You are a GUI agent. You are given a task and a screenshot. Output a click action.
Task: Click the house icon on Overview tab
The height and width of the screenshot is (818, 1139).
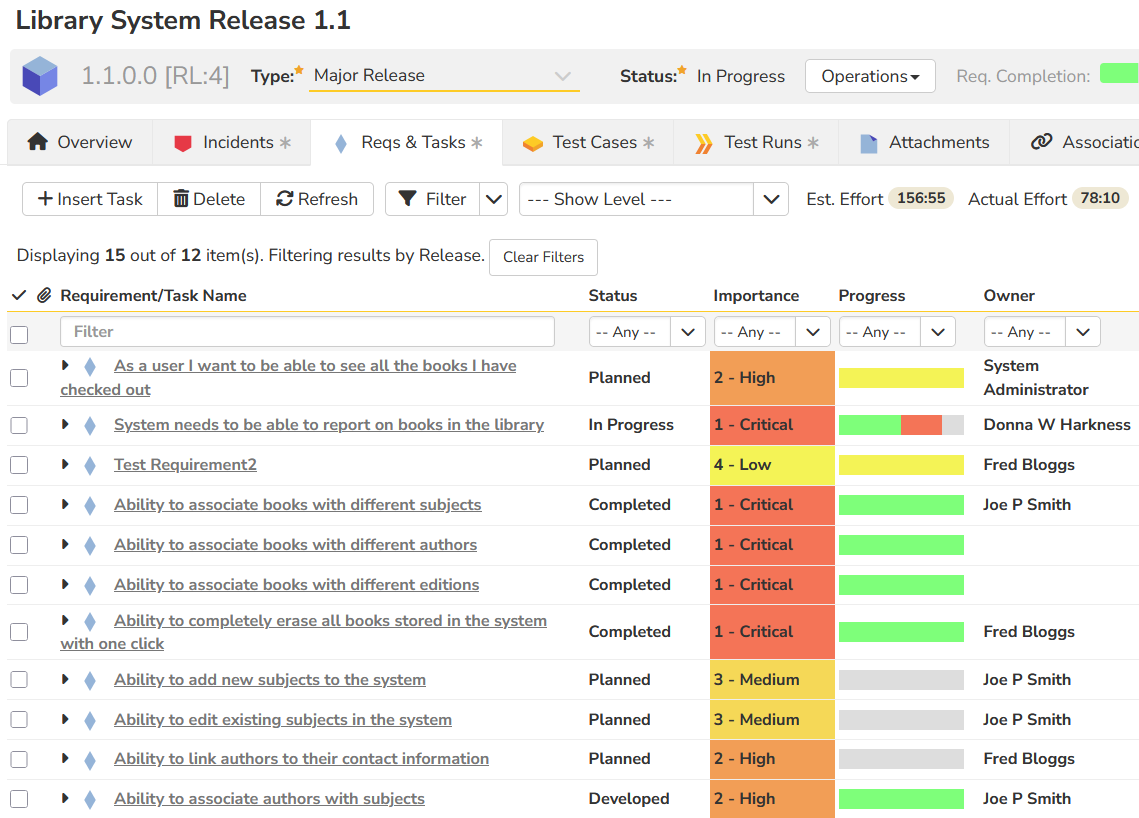coord(38,142)
